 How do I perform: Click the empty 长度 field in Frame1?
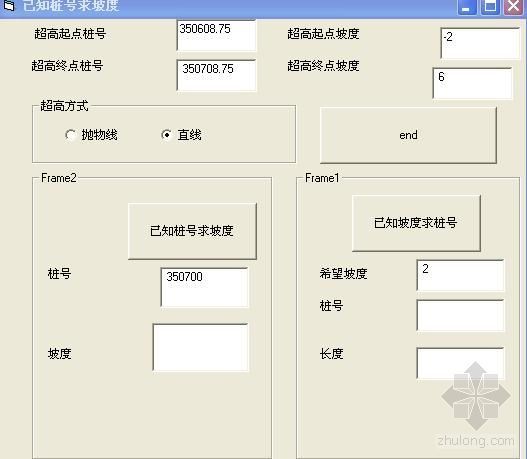[460, 363]
